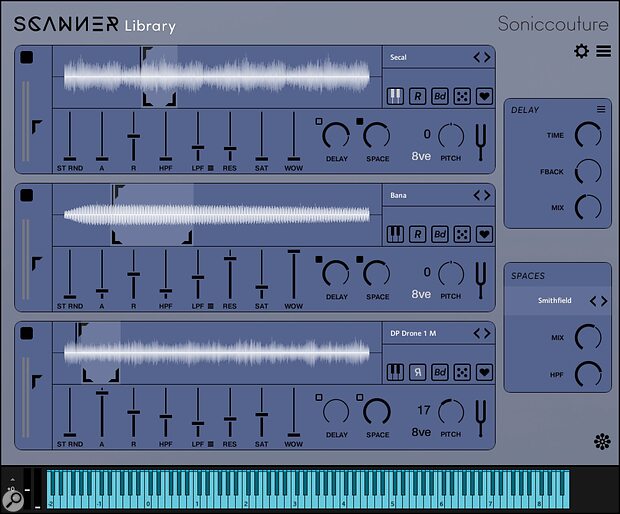
Task: Click the keyboard icon in Bana layer
Action: tap(395, 234)
